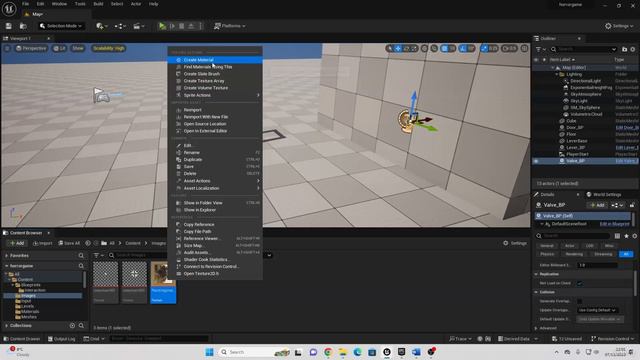Select PlayerStart in the Outliner

click(x=577, y=154)
